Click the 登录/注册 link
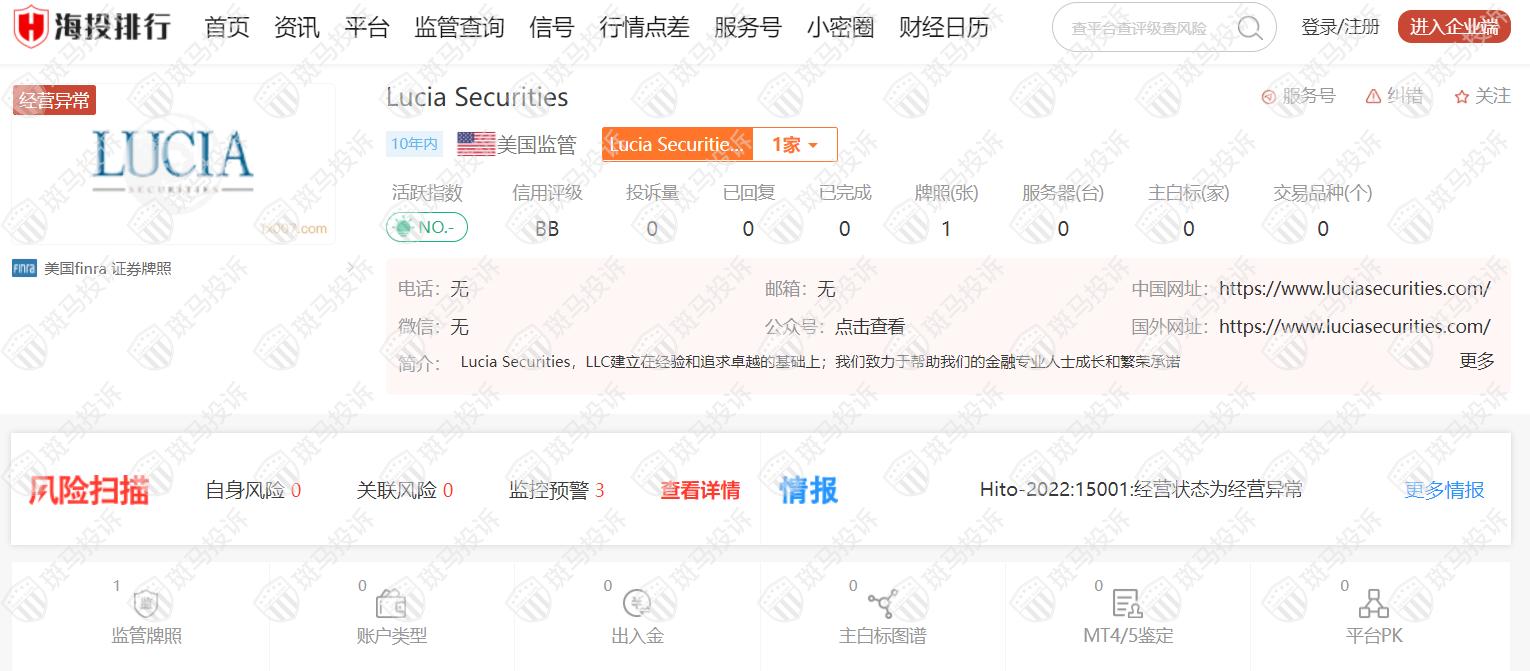This screenshot has height=671, width=1530. (x=1340, y=27)
